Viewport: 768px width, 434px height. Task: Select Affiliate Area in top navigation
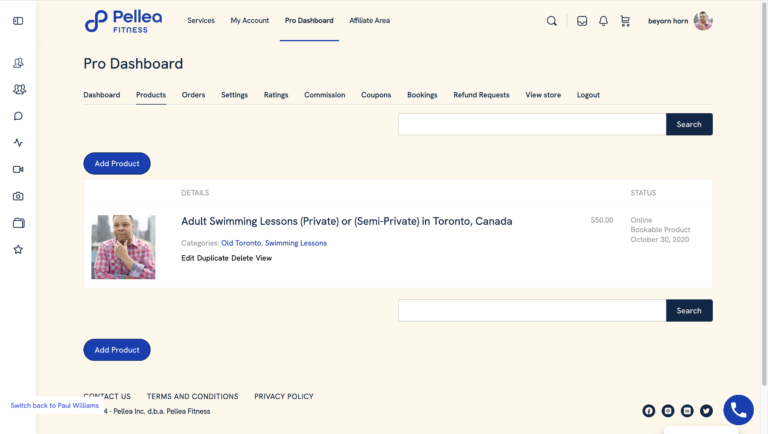coord(369,21)
